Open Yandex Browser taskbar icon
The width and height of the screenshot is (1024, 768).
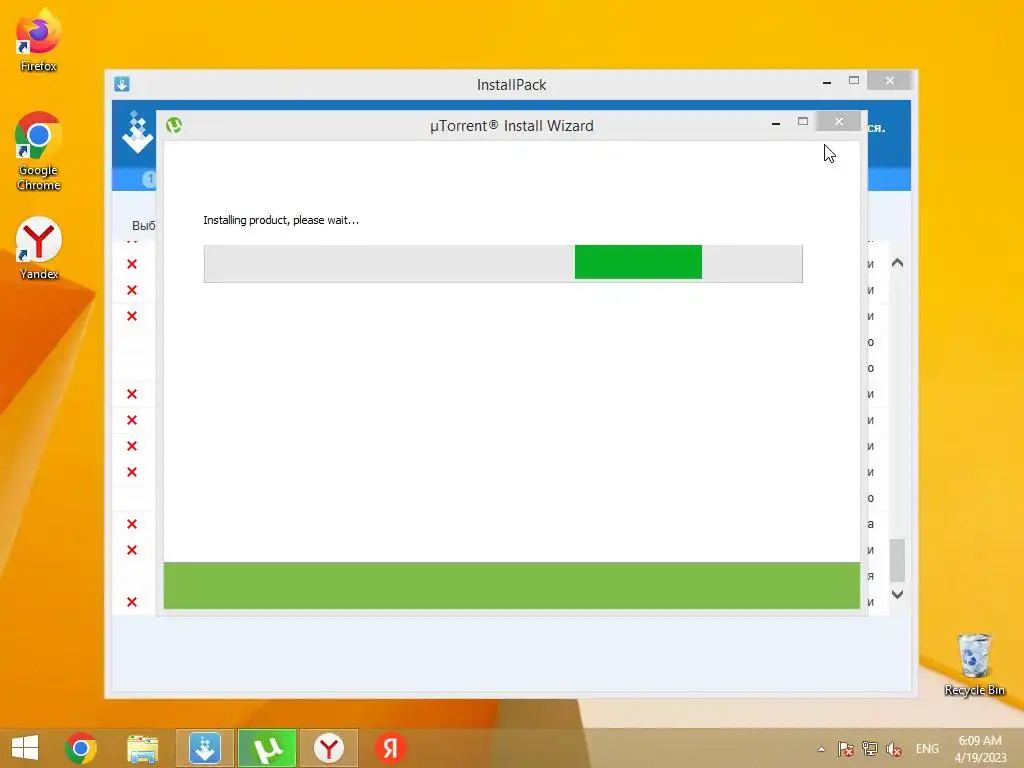(328, 748)
